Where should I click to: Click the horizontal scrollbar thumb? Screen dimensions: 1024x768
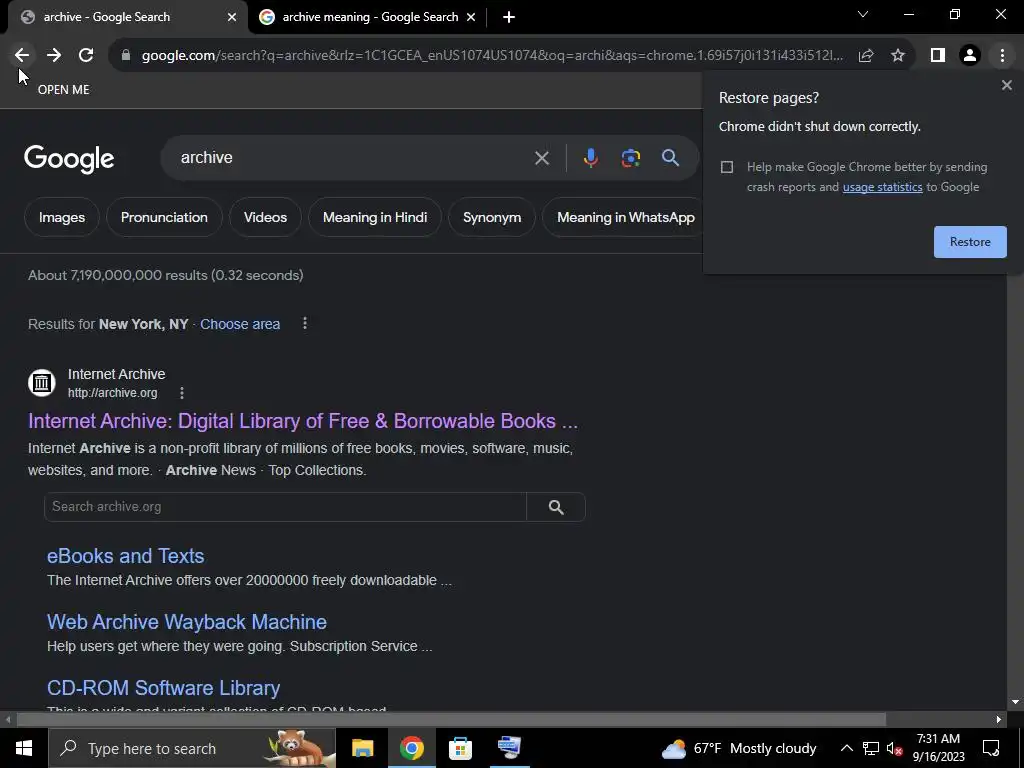click(x=451, y=720)
